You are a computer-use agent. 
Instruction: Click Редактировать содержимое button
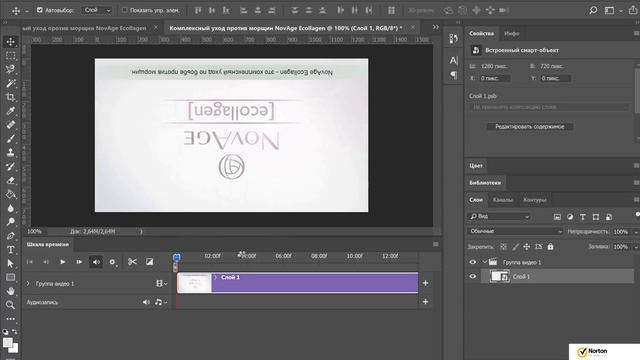pyautogui.click(x=530, y=127)
